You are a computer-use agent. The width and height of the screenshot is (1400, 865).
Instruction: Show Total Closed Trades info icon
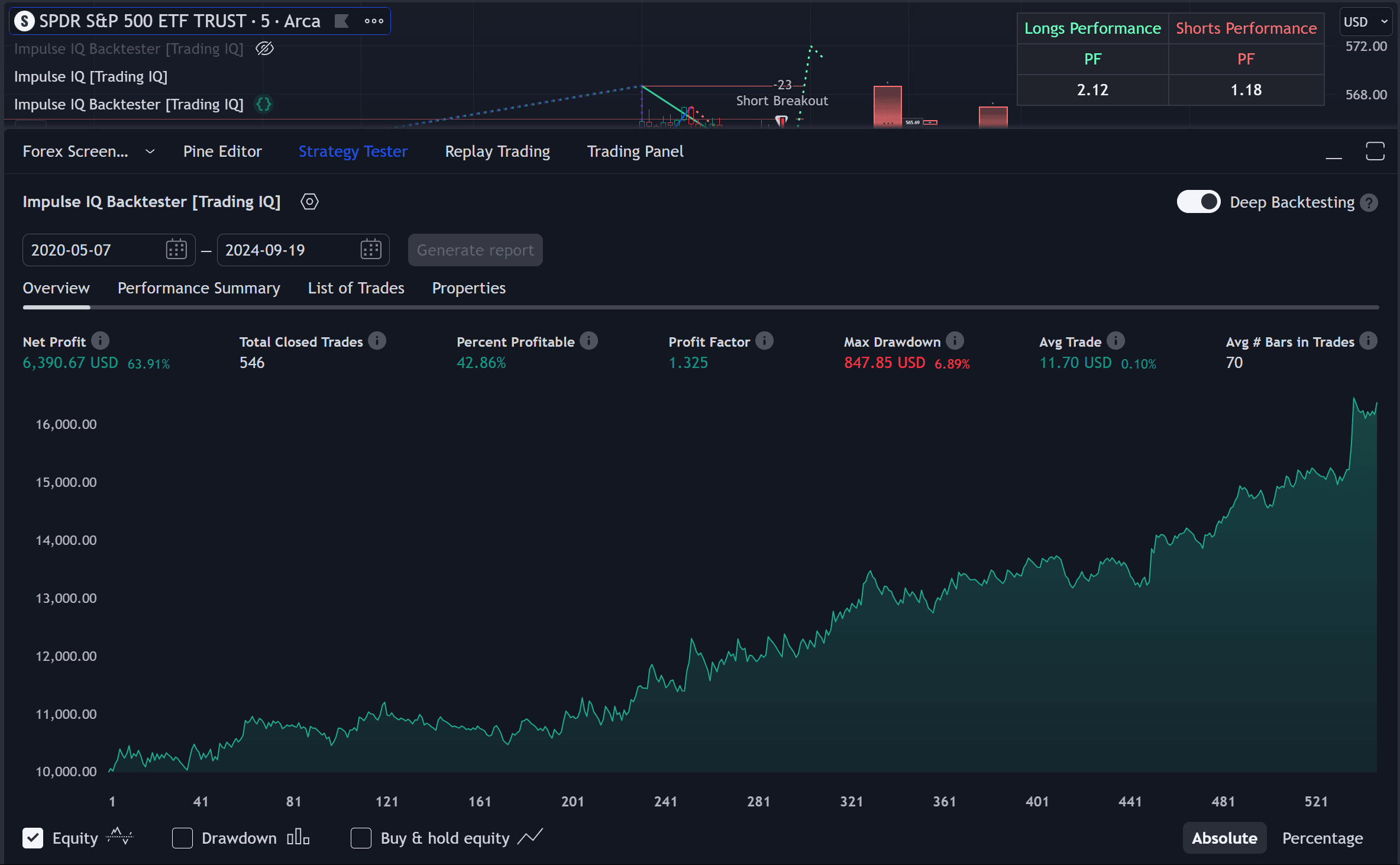(377, 341)
